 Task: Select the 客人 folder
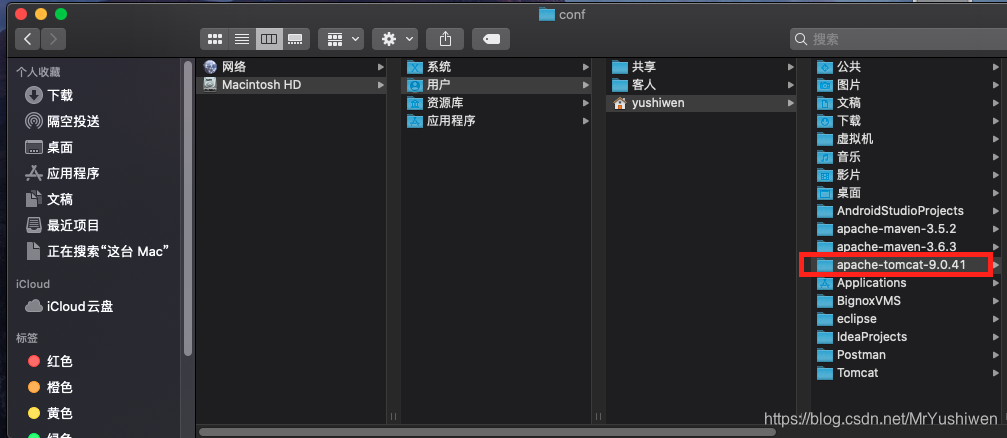702,85
